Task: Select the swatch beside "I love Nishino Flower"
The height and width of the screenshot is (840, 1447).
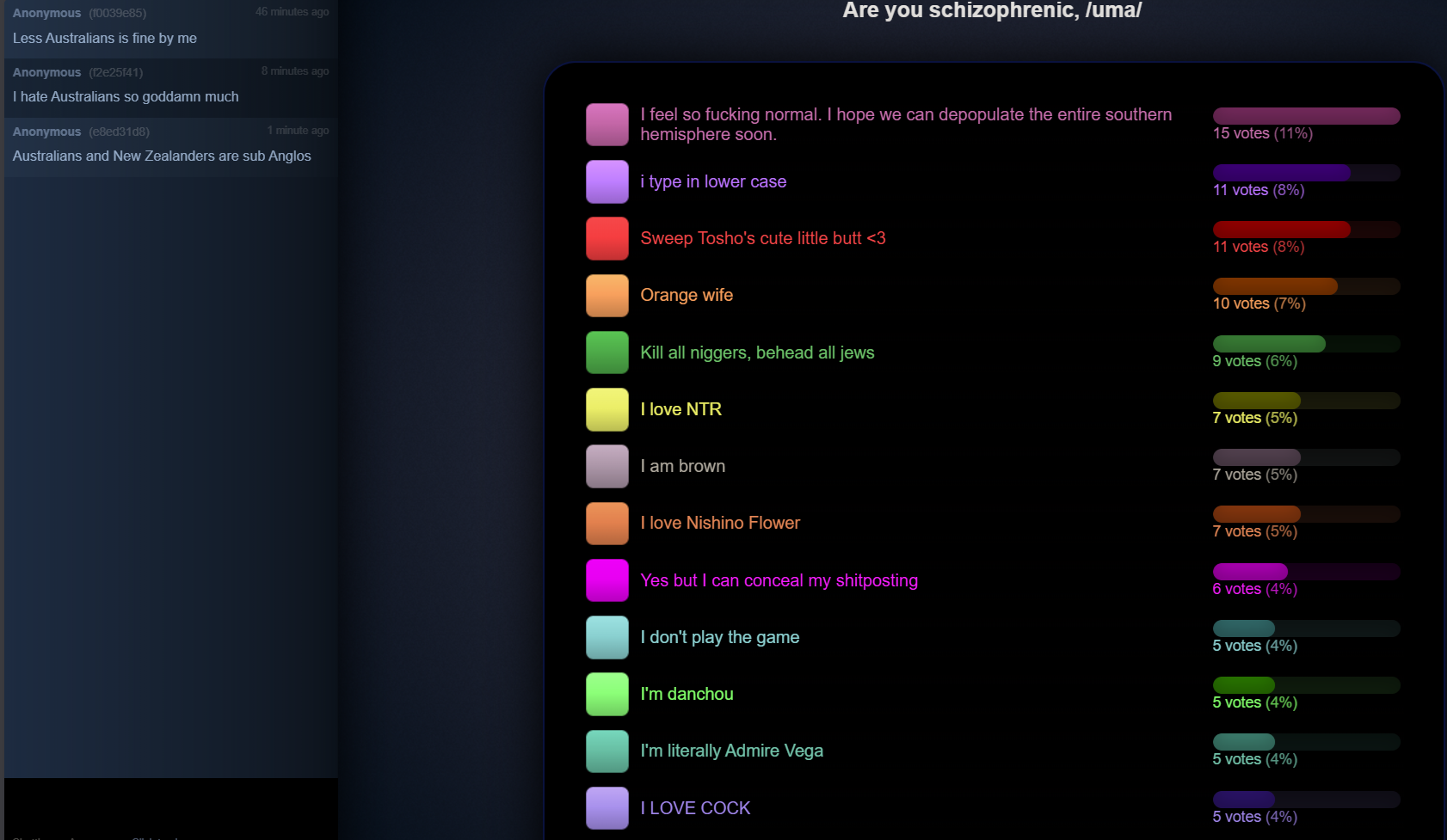Action: 607,524
